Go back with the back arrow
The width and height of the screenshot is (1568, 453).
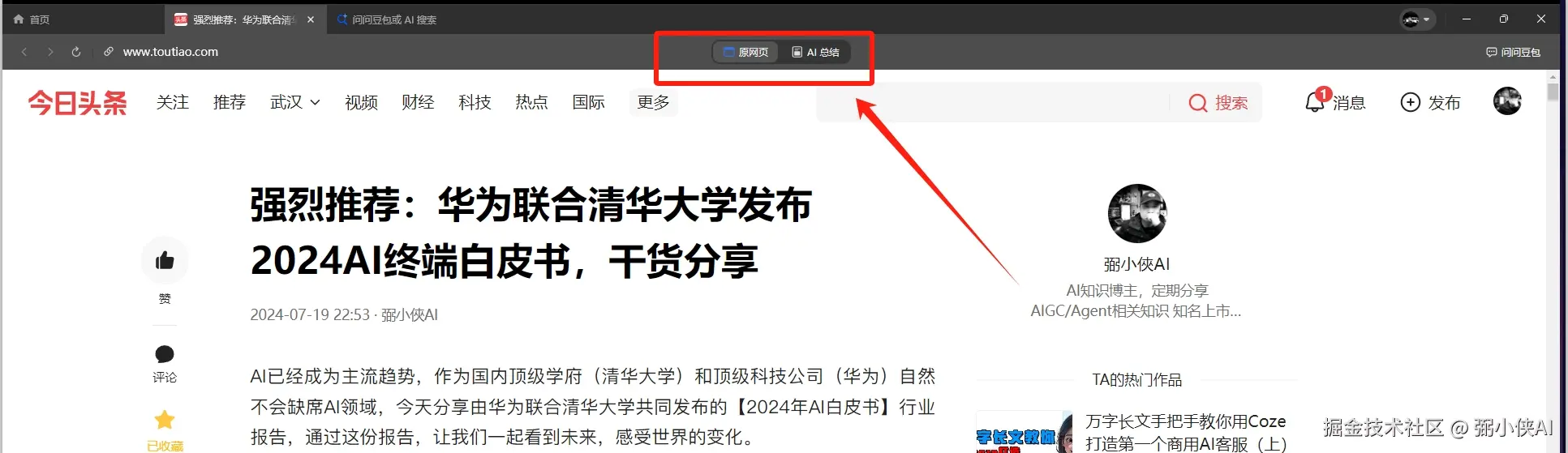24,52
